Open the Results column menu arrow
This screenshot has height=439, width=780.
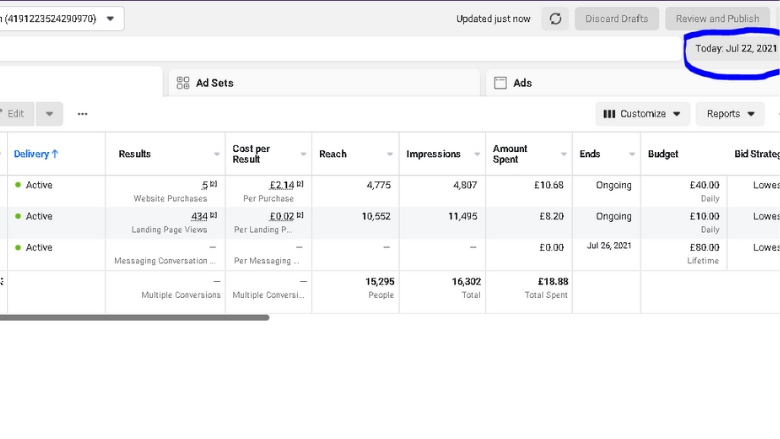(216, 154)
